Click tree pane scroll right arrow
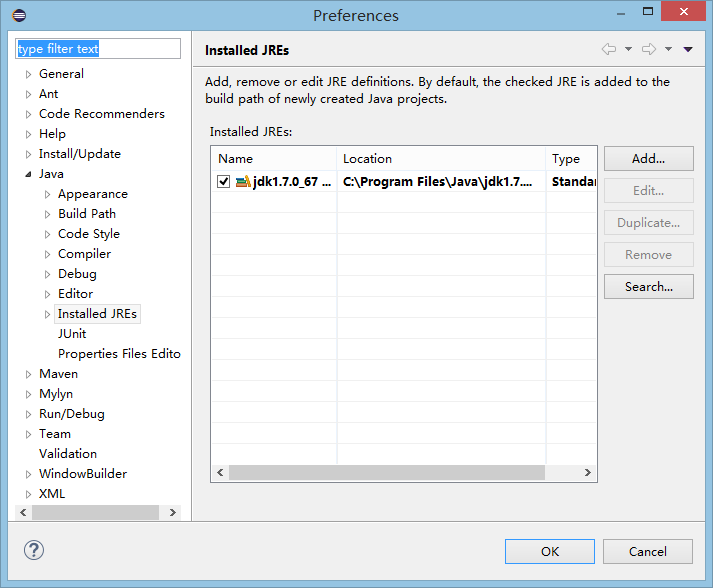This screenshot has width=713, height=588. (173, 513)
